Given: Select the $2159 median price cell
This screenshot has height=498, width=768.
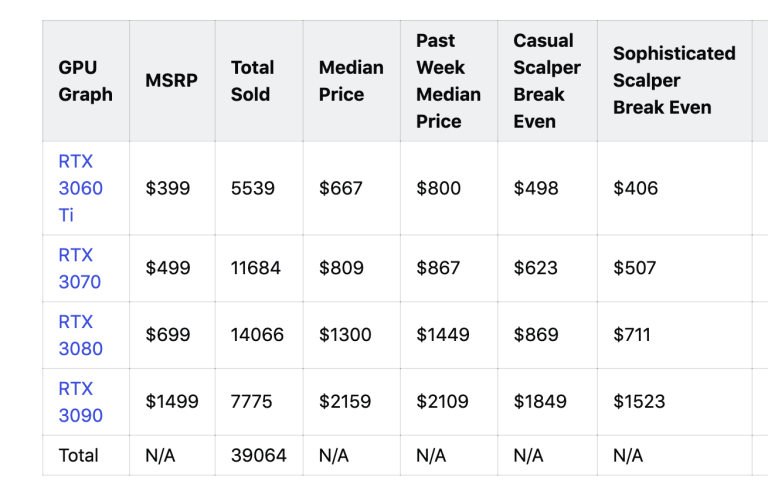Looking at the screenshot, I should (345, 402).
